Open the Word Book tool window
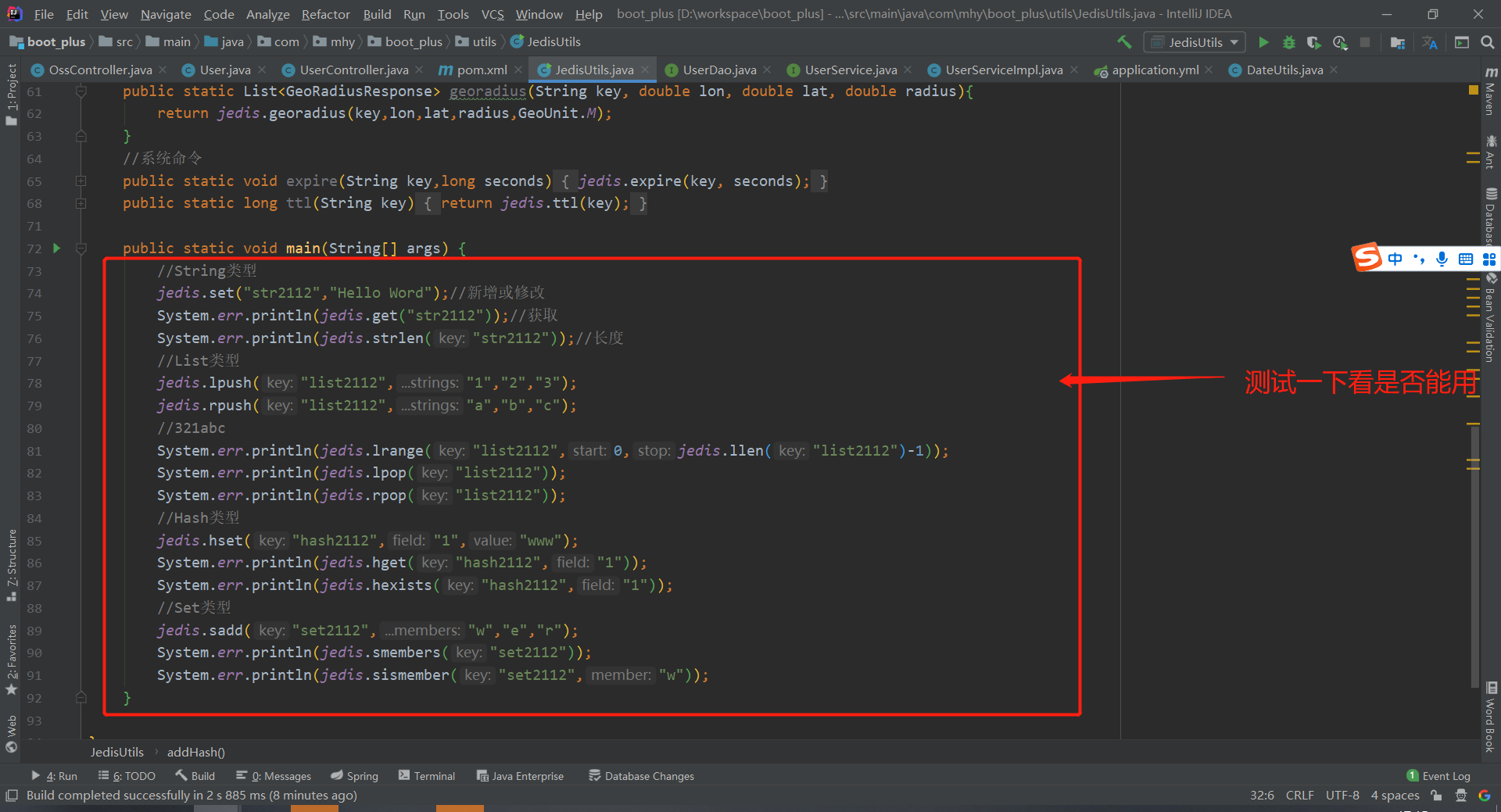The height and width of the screenshot is (812, 1501). pyautogui.click(x=1491, y=717)
